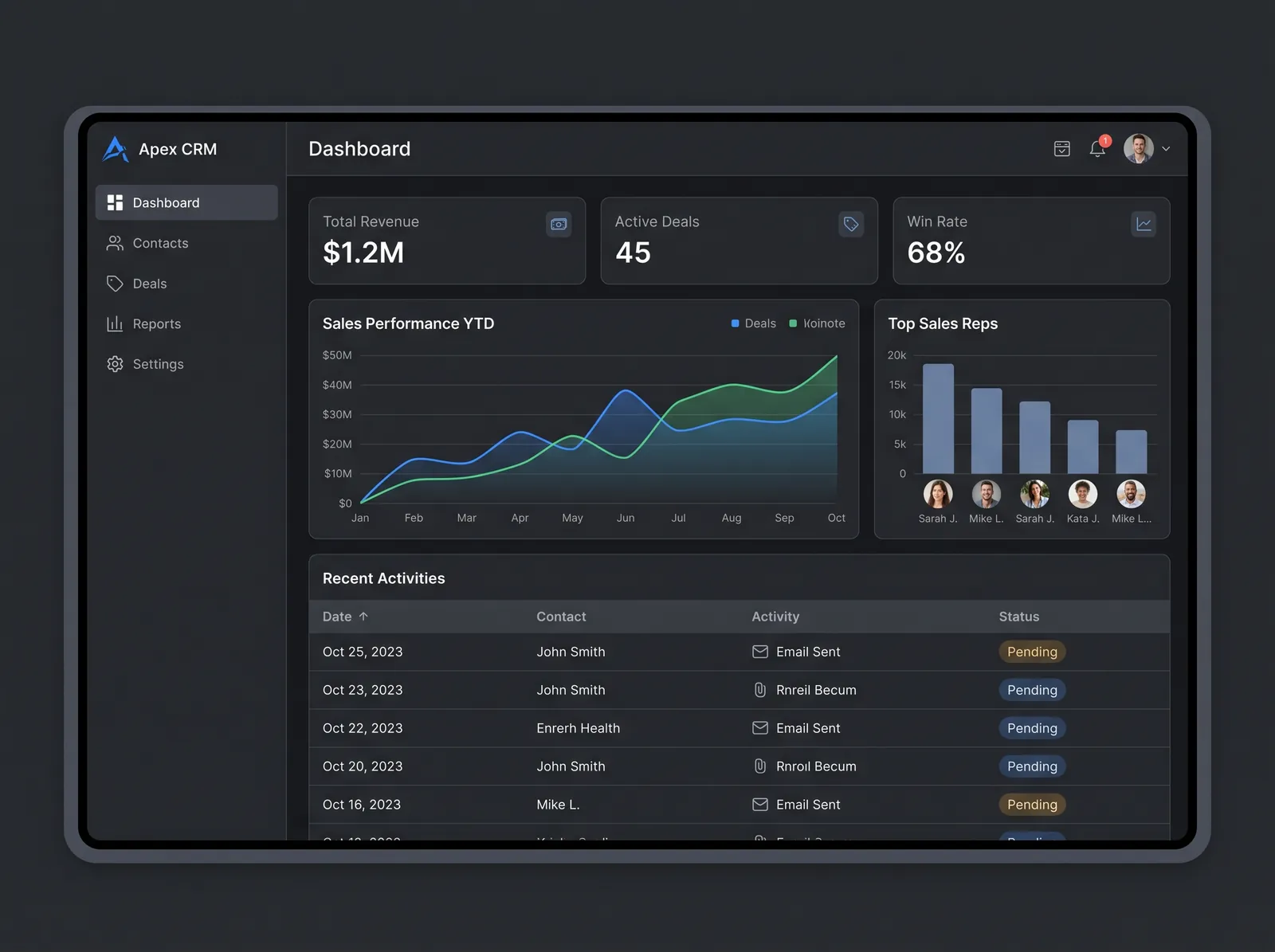The width and height of the screenshot is (1275, 952).
Task: Click the 68% win rate value
Action: coord(936,253)
